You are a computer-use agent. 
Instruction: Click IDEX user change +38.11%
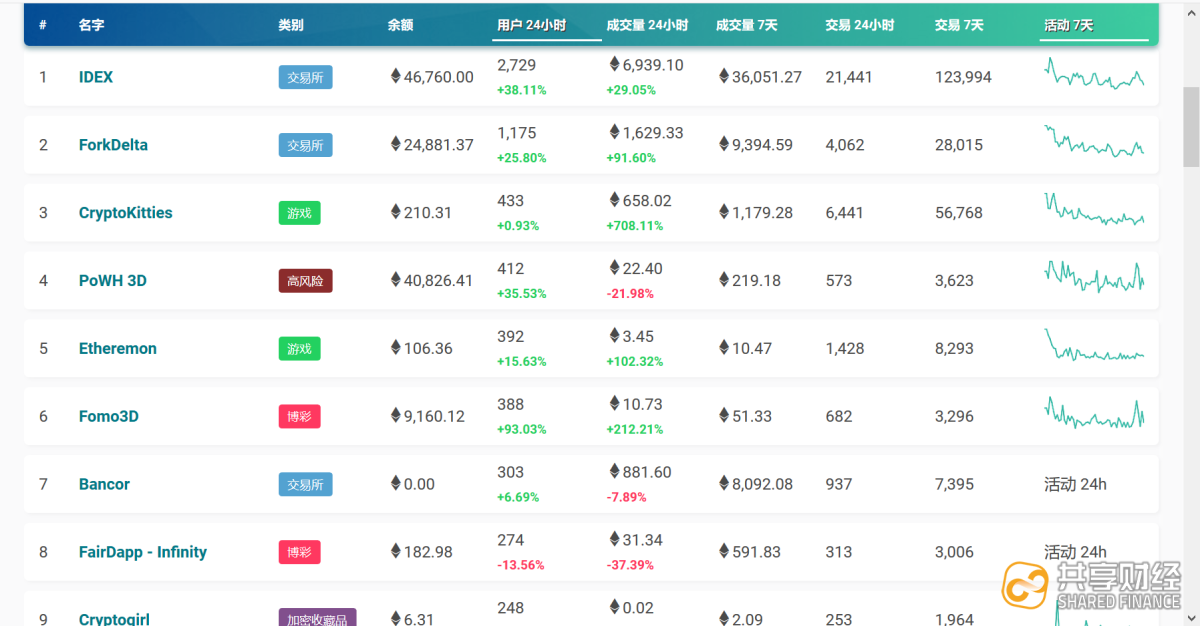pos(522,90)
